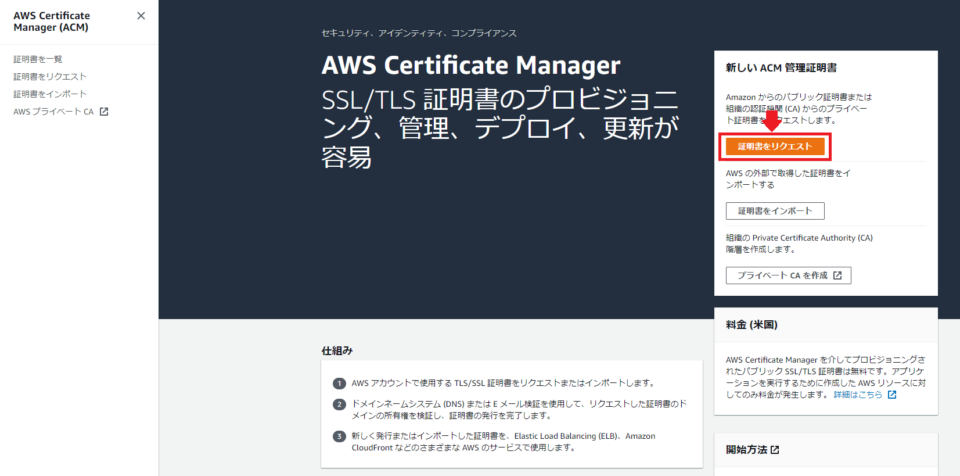
Task: Open 証明書を一覧 in sidebar
Action: click(38, 59)
